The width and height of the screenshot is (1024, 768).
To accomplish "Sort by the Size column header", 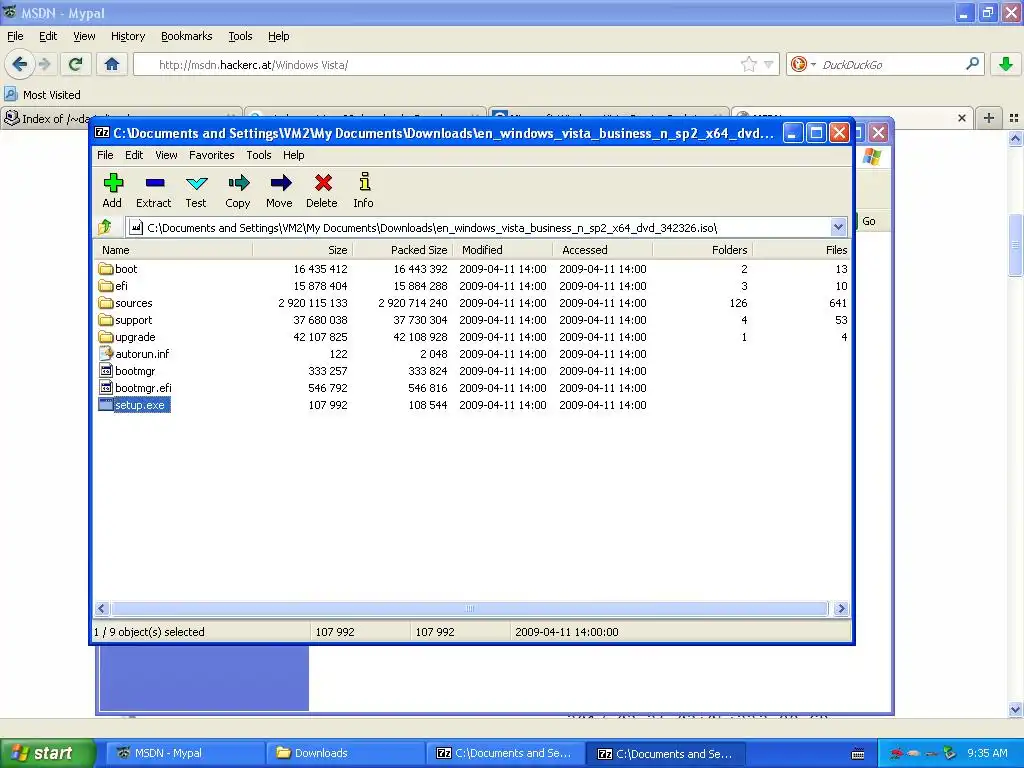I will [x=302, y=250].
